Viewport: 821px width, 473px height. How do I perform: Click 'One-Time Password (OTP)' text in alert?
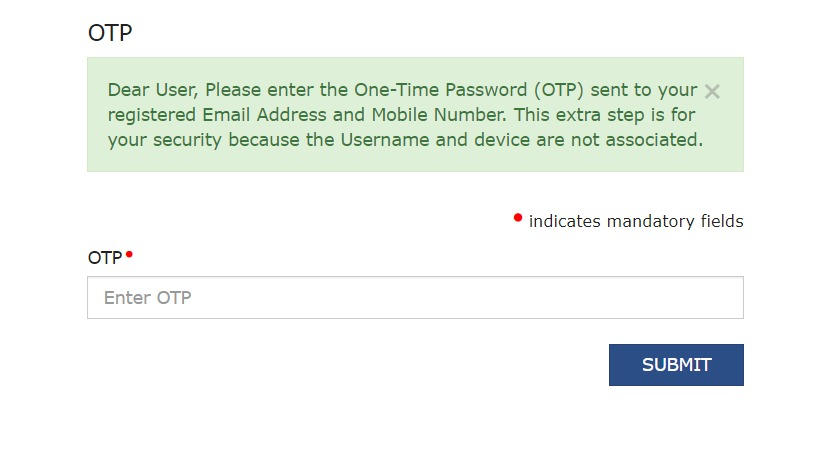(451, 90)
